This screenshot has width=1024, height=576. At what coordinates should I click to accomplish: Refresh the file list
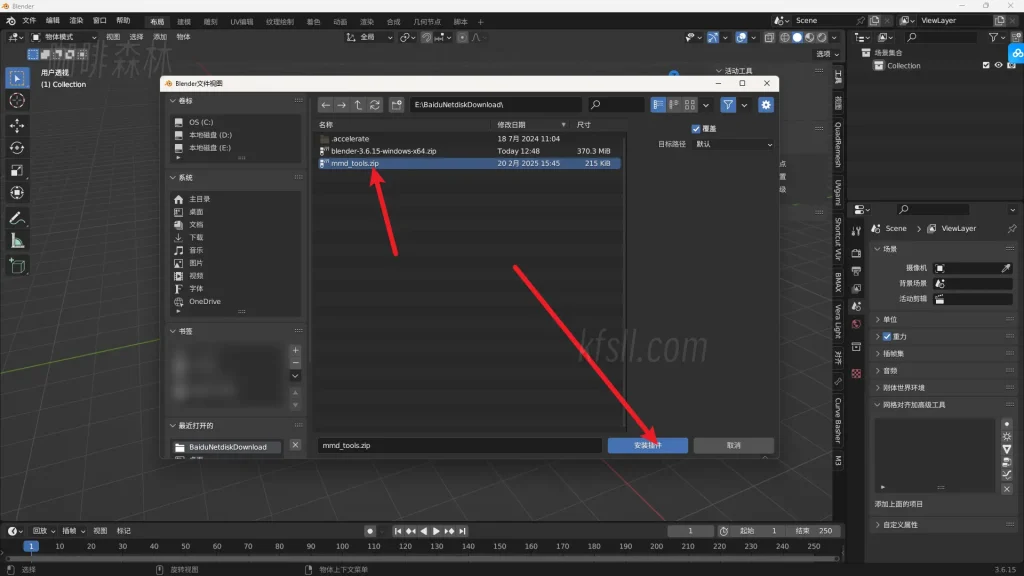tap(375, 105)
